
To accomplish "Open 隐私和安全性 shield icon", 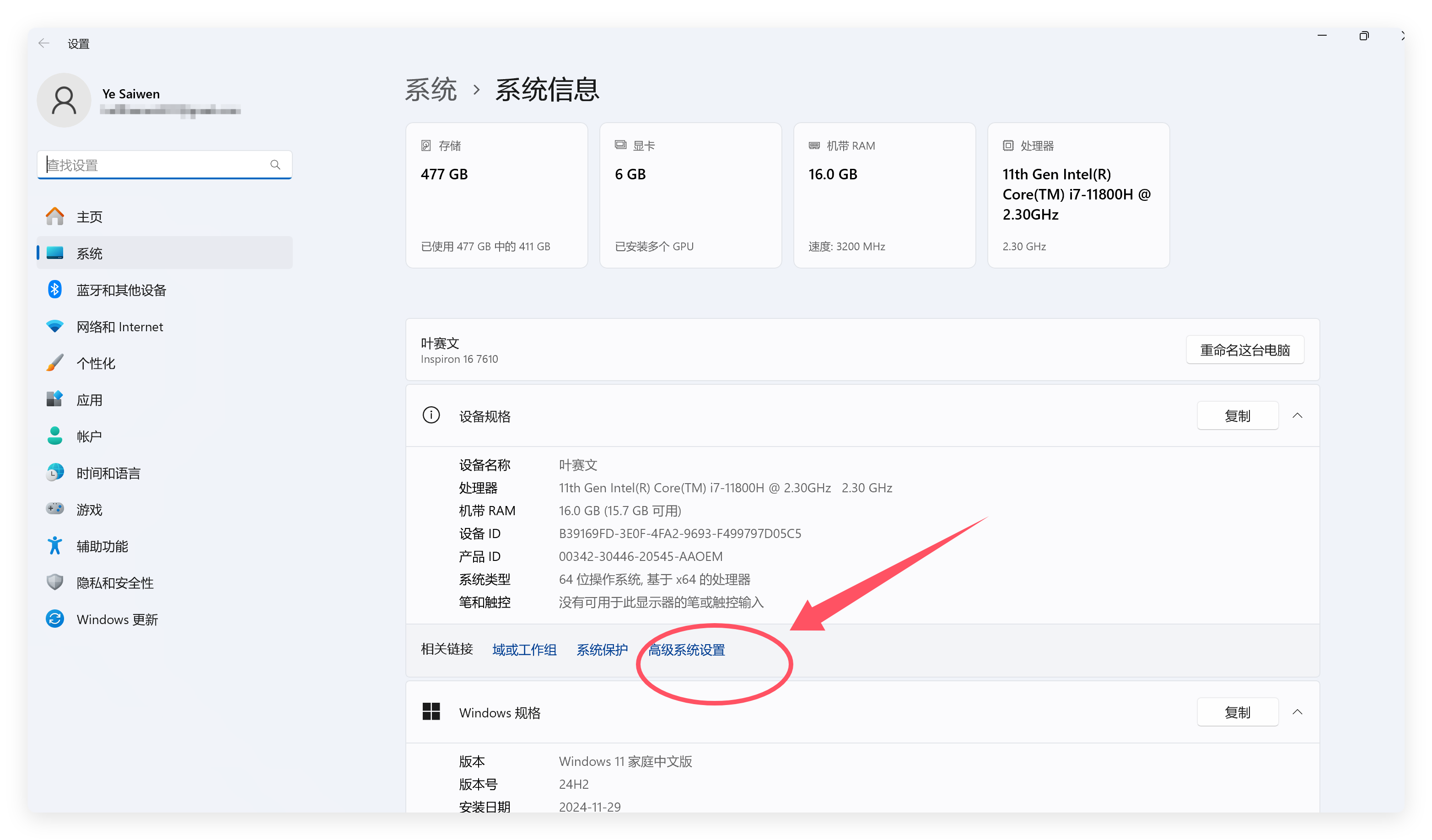I will pyautogui.click(x=55, y=582).
